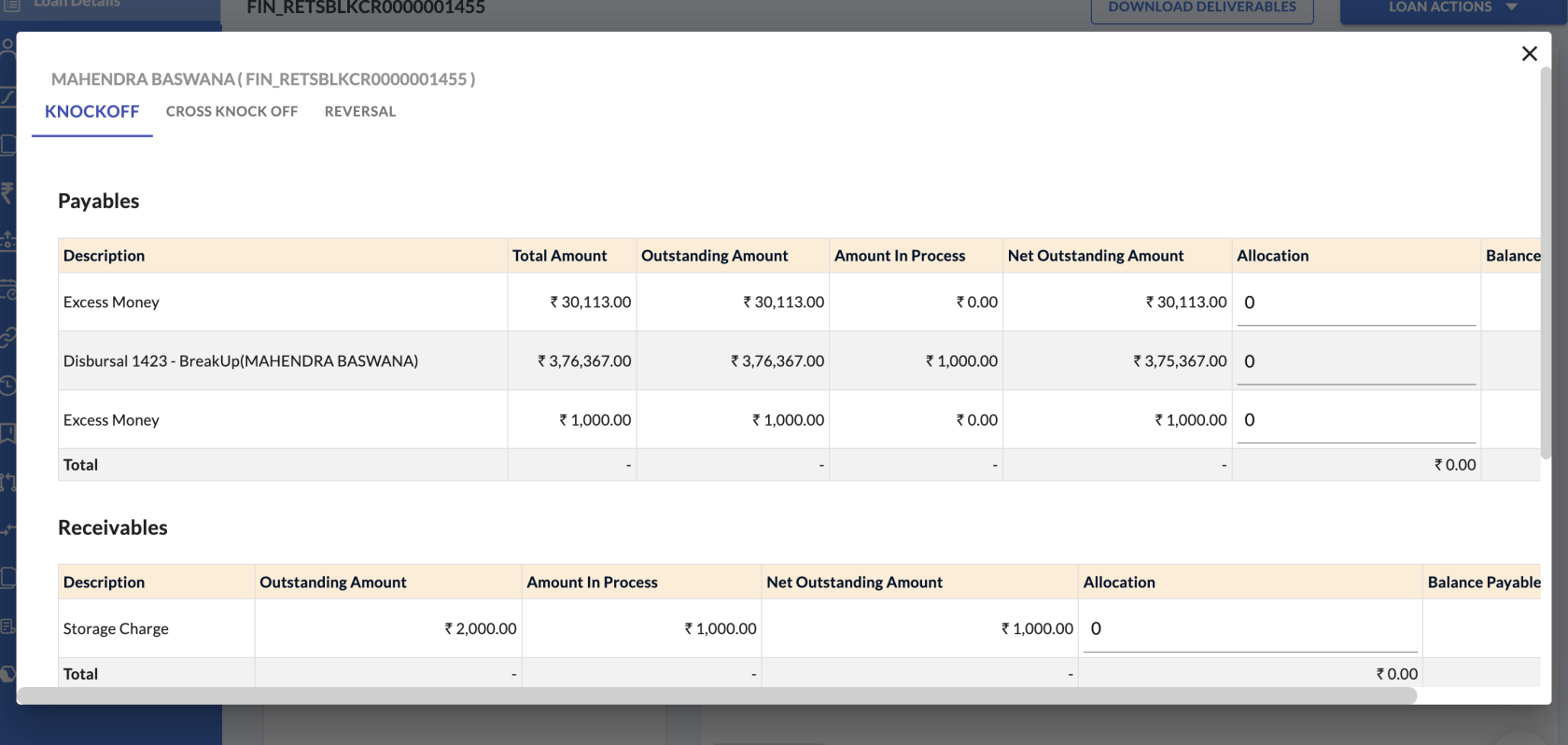Screen dimensions: 1568x745
Task: Close the knockoff dialog with the X
Action: point(1529,54)
